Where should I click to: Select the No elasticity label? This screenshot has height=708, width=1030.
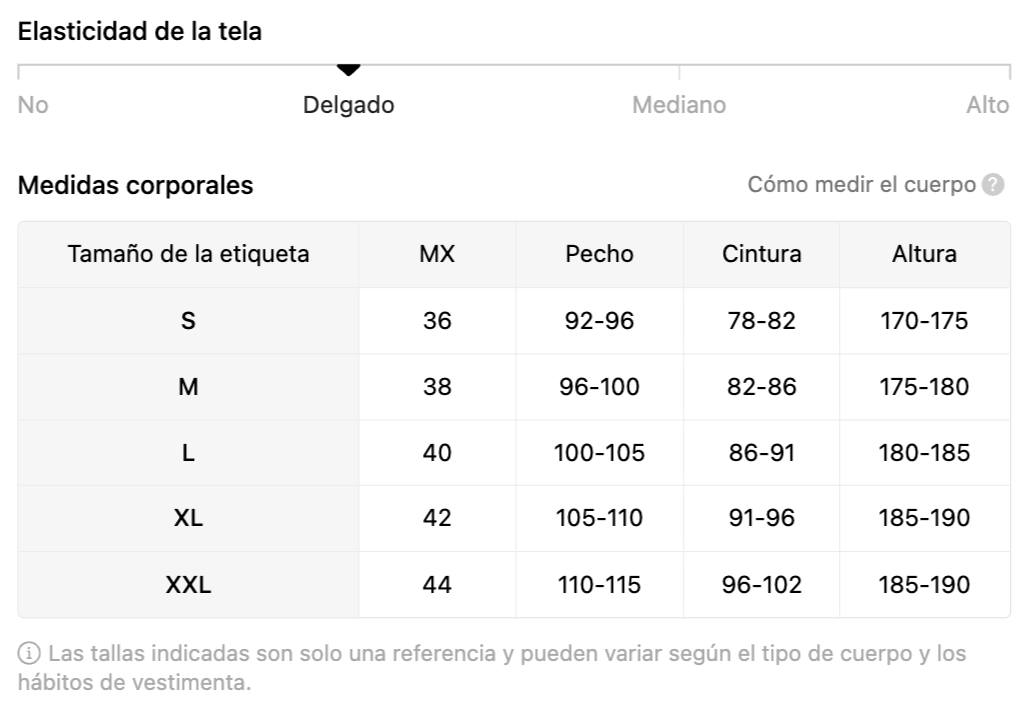[33, 105]
